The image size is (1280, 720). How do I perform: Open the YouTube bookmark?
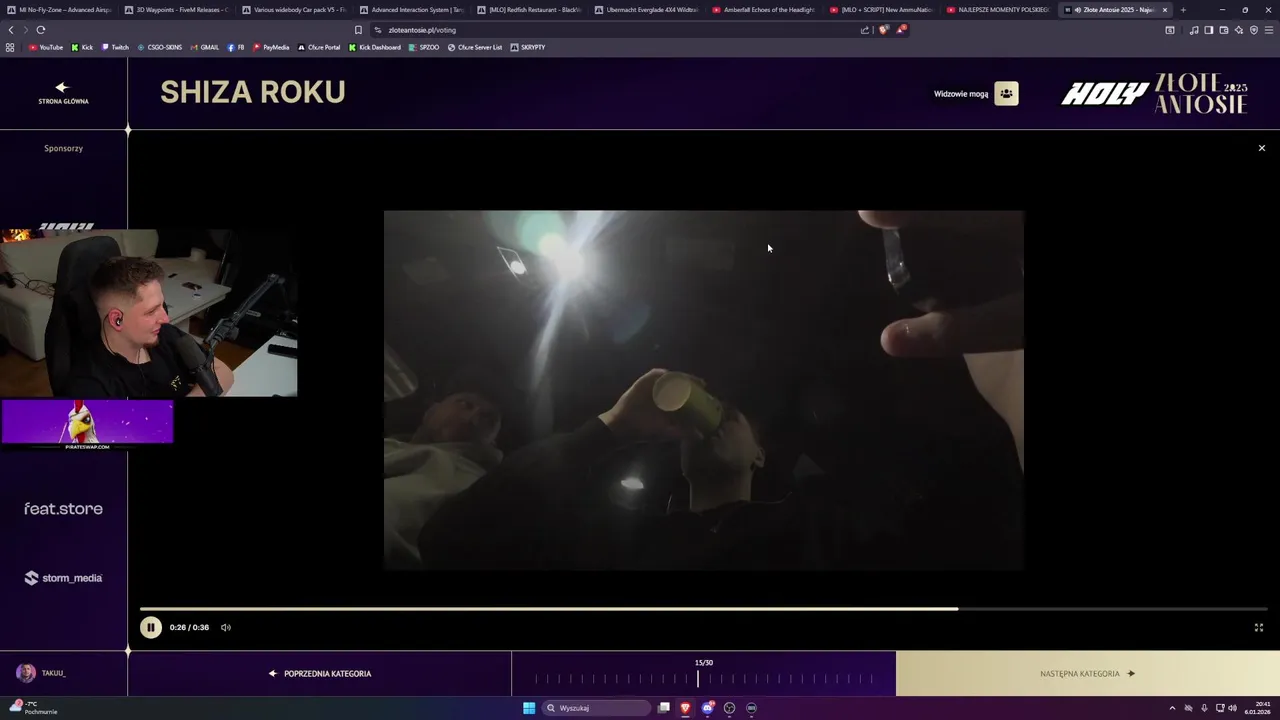click(x=46, y=47)
